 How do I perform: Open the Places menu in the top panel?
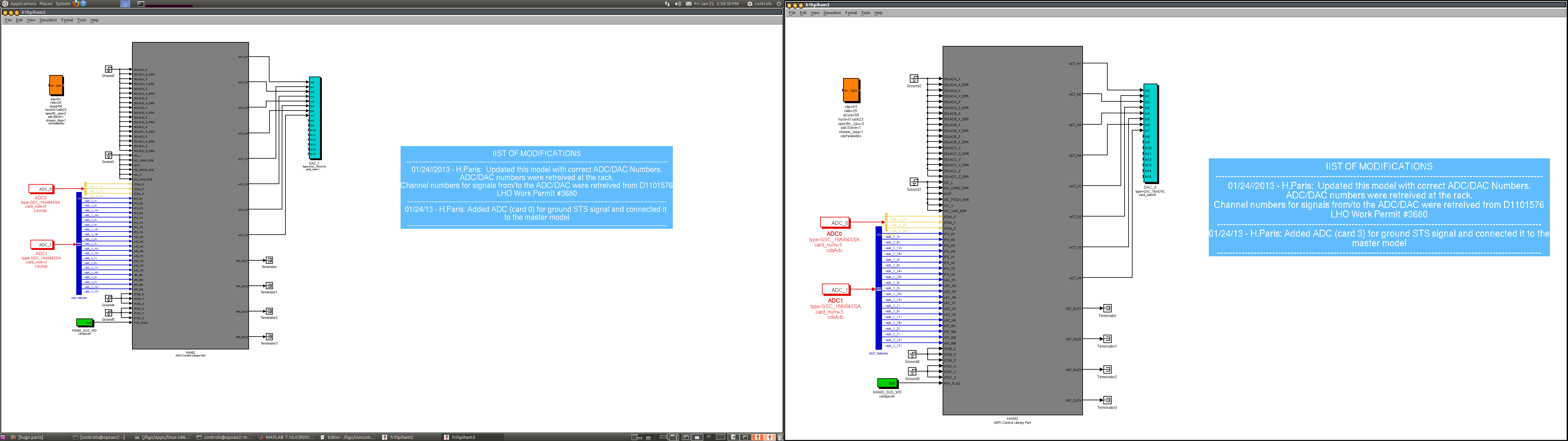[46, 4]
